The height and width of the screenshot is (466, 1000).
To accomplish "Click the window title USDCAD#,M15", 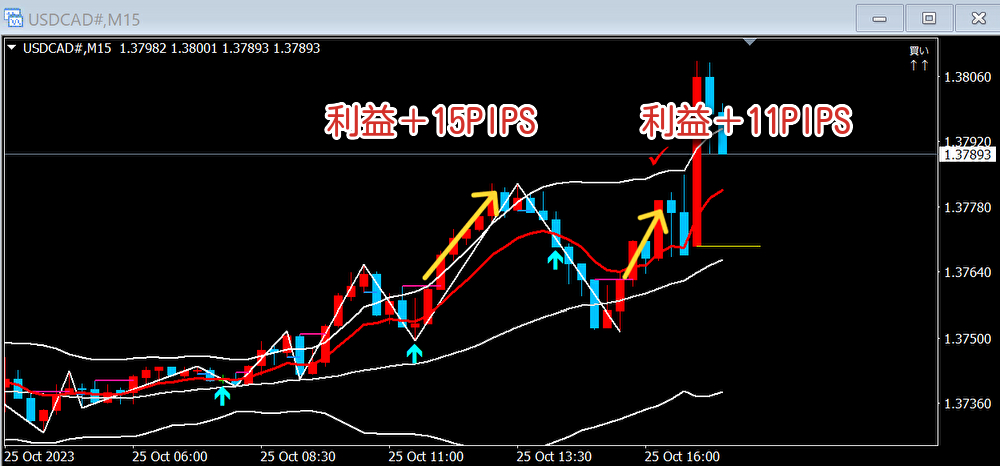I will [84, 20].
